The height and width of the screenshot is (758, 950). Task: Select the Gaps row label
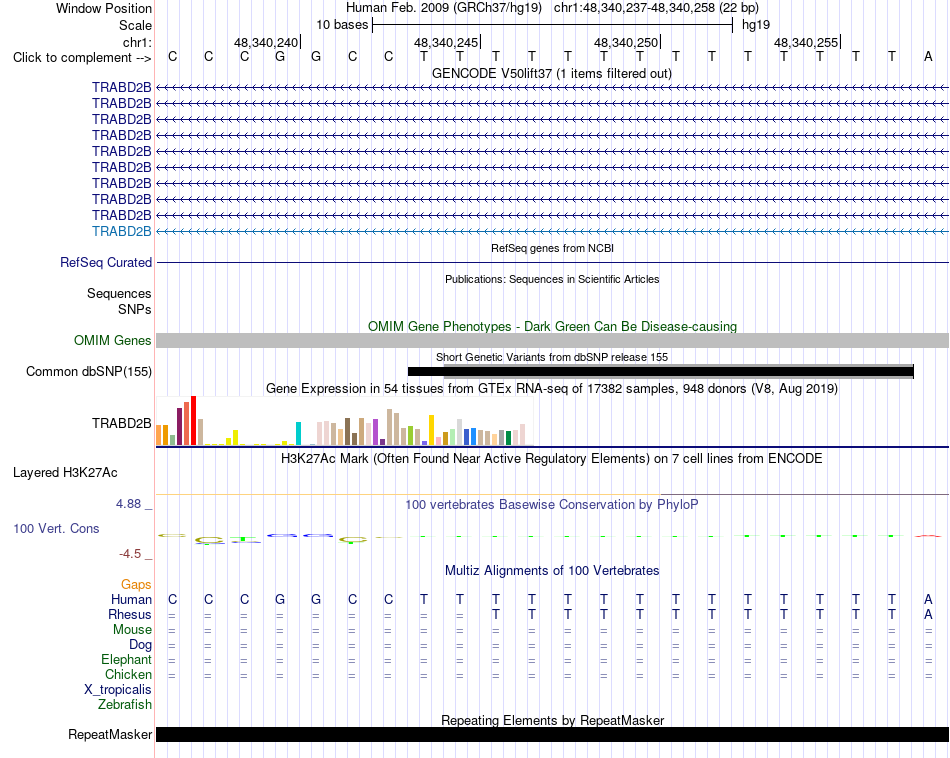136,585
